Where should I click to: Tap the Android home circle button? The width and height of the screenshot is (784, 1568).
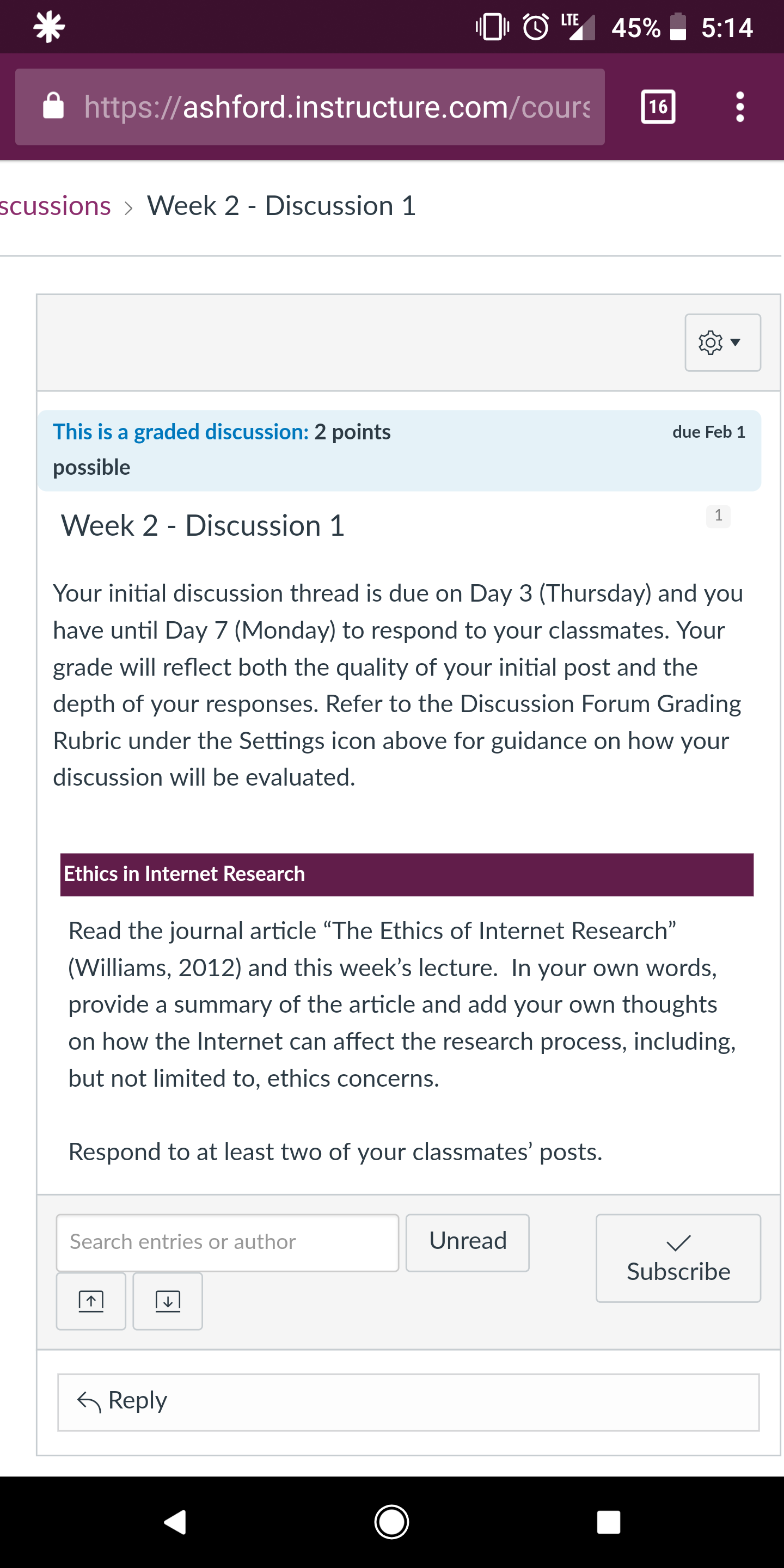391,1522
